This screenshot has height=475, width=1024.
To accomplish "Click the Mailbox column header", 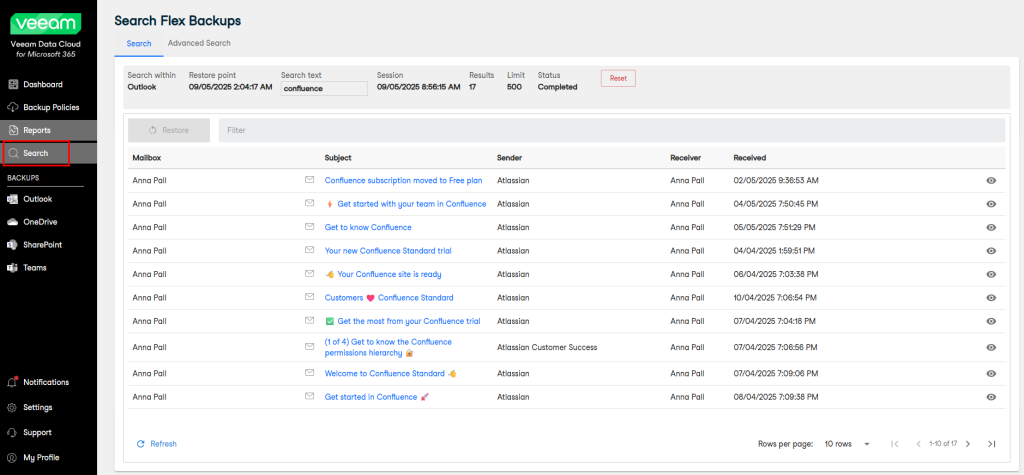I will click(146, 158).
